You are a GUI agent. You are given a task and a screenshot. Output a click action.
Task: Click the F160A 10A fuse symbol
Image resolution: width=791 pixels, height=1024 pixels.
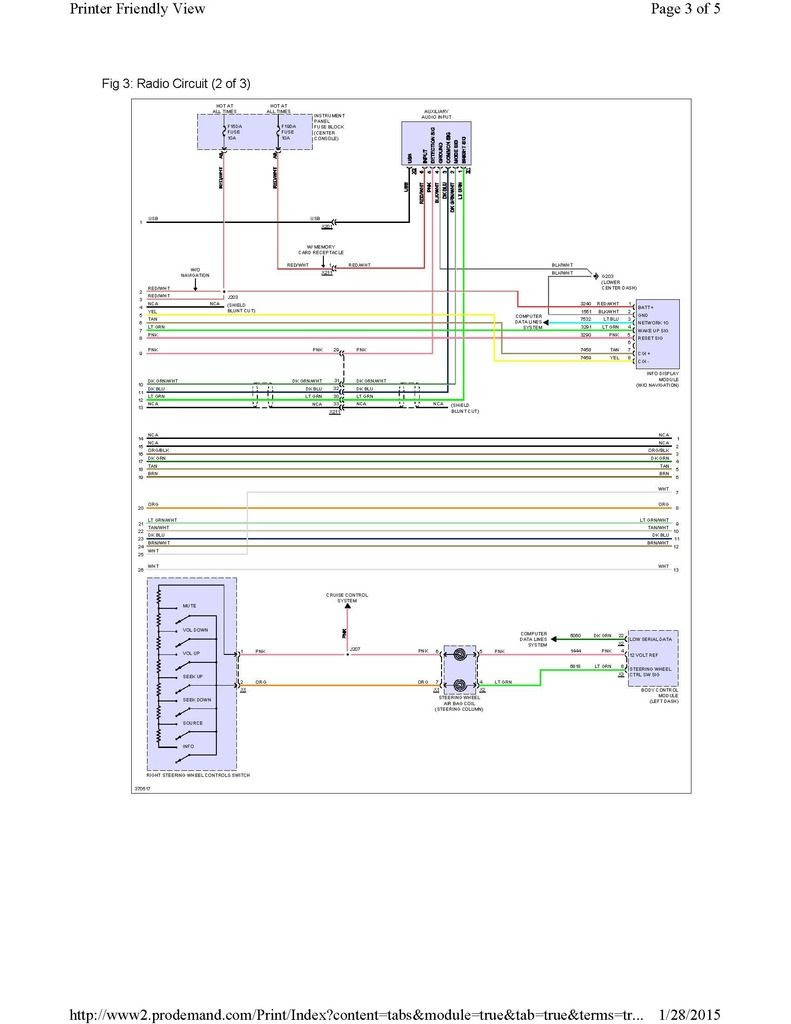[278, 132]
